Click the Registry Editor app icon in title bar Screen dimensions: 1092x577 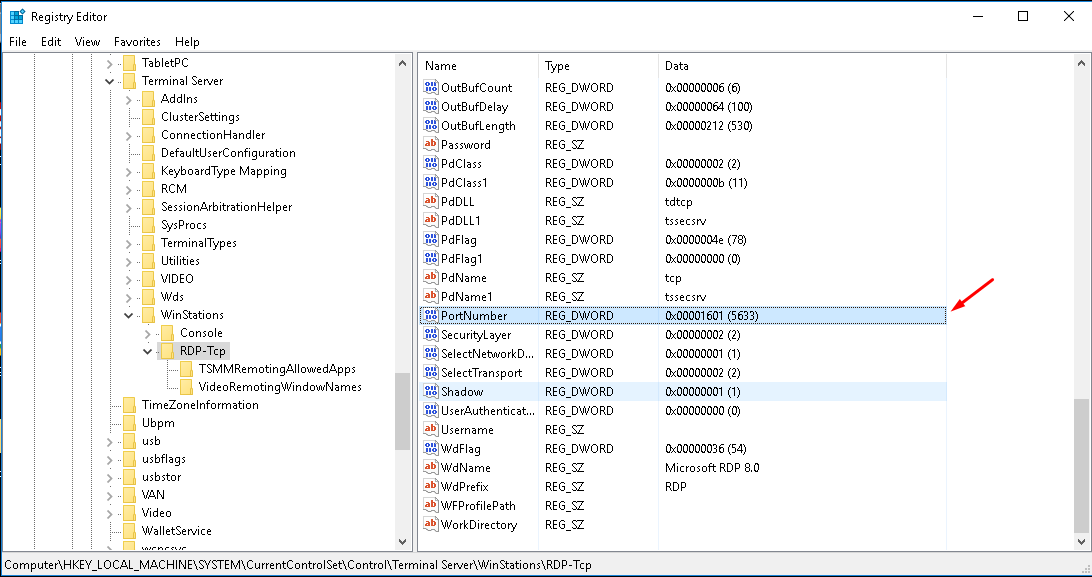tap(16, 16)
